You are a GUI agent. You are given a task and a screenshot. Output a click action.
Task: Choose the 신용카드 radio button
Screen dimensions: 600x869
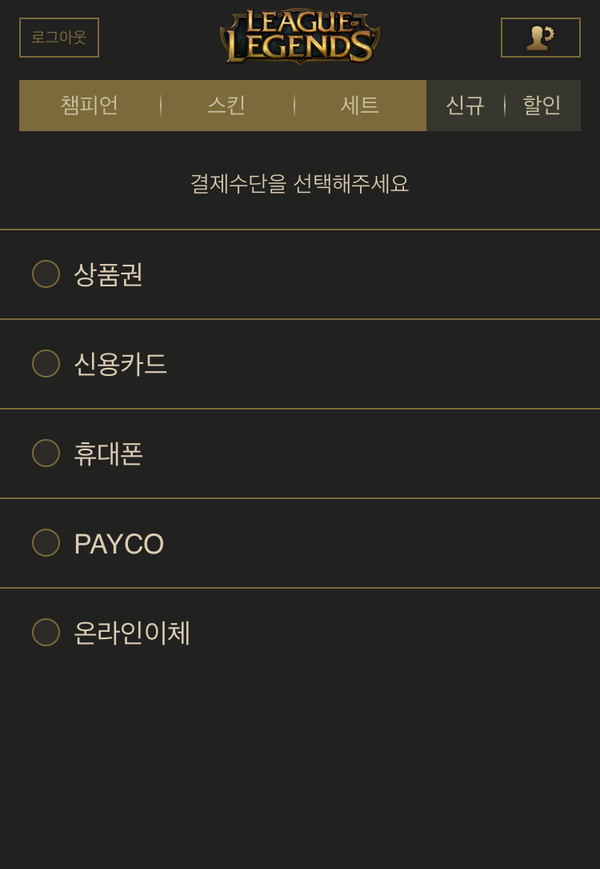coord(46,364)
